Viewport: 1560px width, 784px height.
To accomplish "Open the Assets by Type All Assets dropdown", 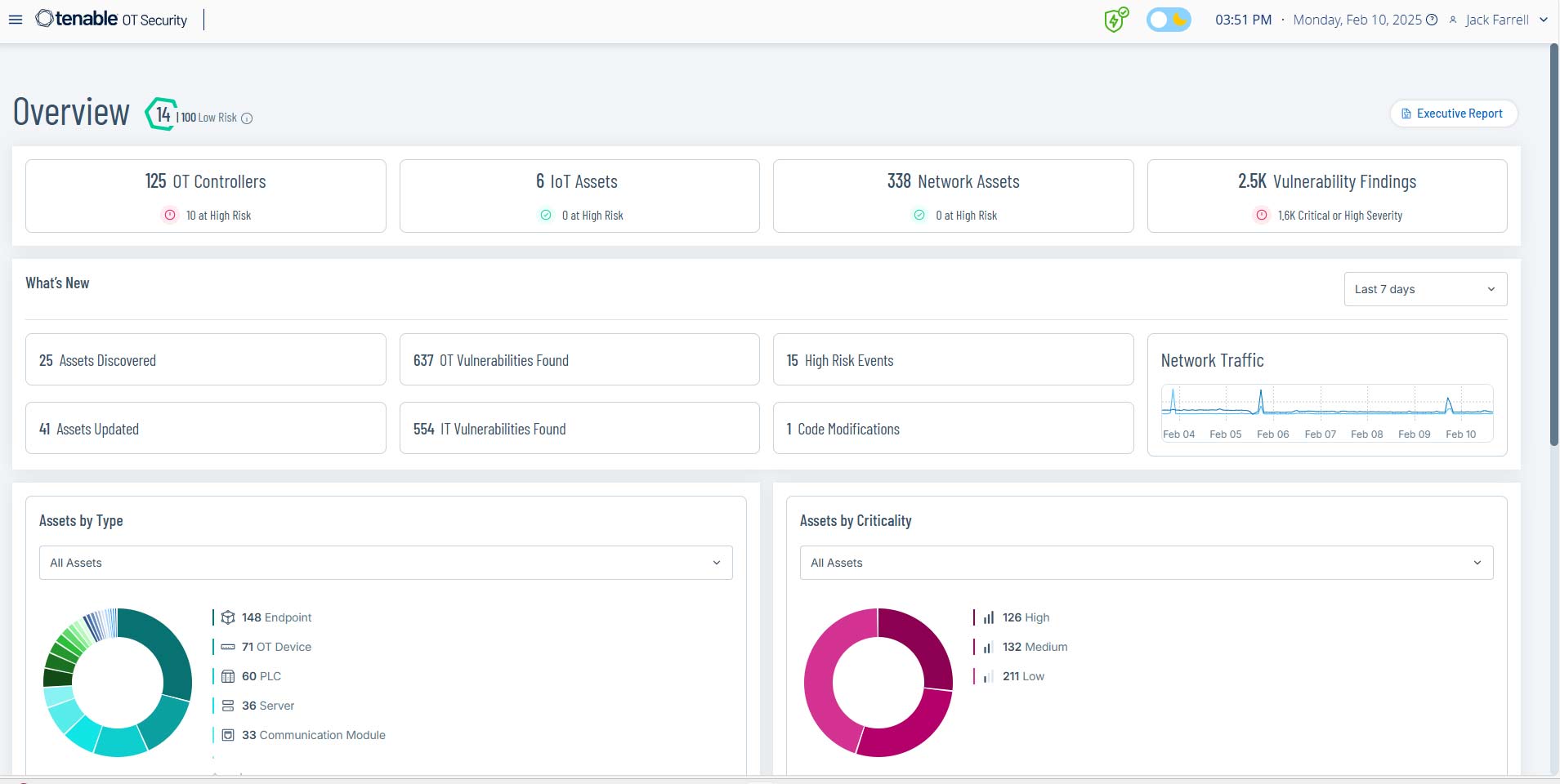I will (386, 563).
